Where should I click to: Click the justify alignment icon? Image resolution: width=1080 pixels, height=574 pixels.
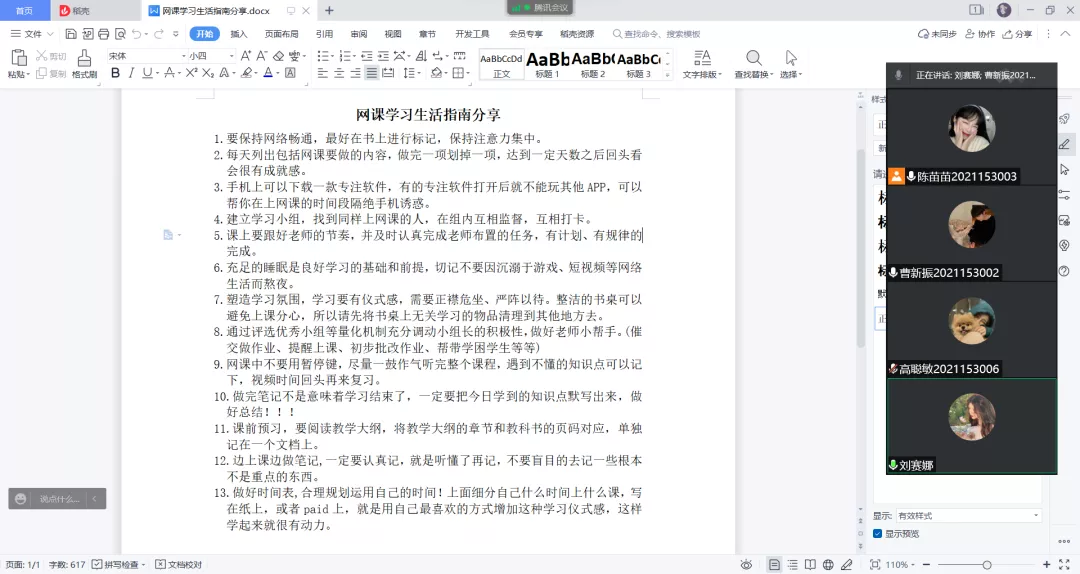pyautogui.click(x=372, y=73)
